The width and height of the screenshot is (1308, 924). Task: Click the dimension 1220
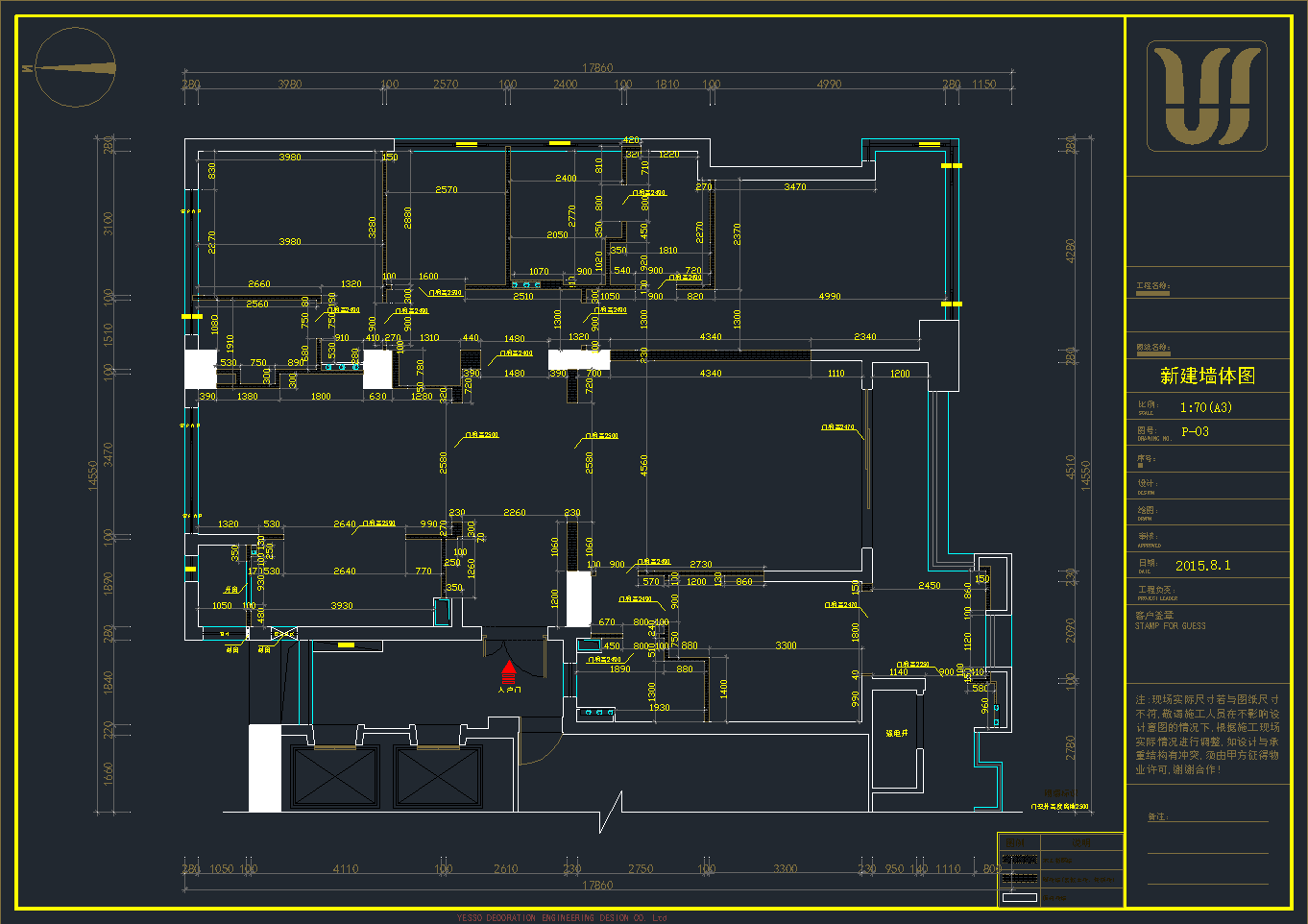669,155
